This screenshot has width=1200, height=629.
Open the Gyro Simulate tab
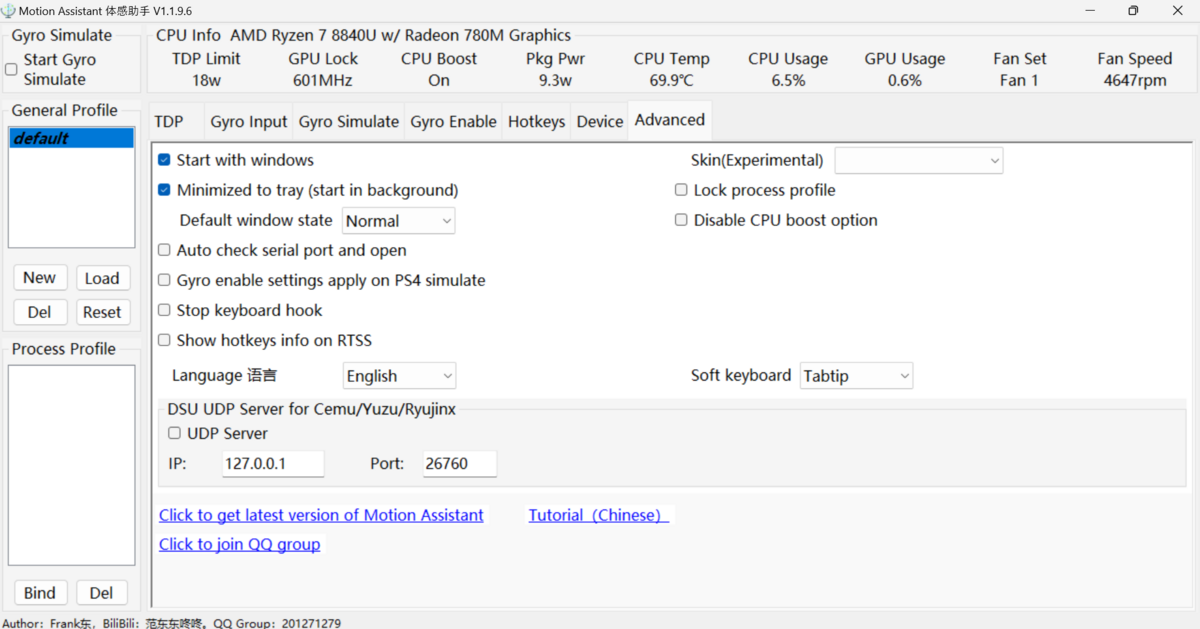[x=348, y=122]
